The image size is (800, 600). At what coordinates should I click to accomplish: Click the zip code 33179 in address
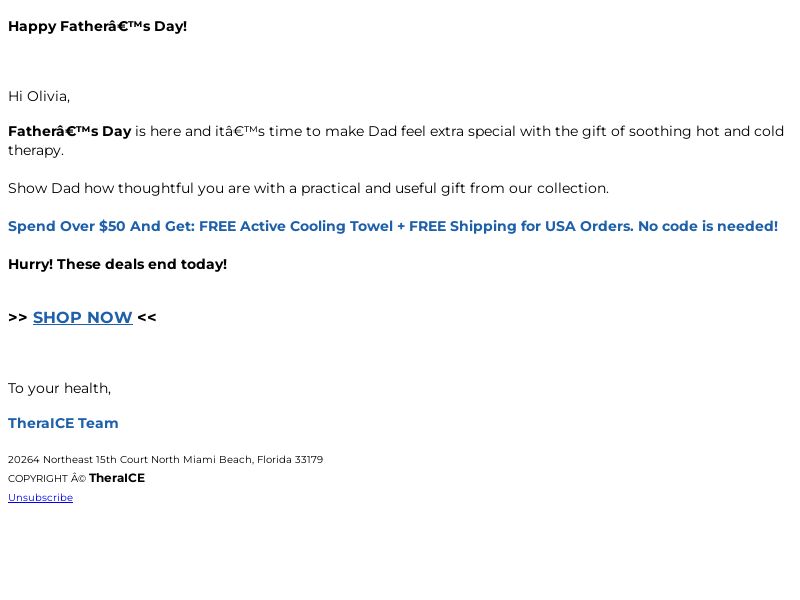point(309,459)
